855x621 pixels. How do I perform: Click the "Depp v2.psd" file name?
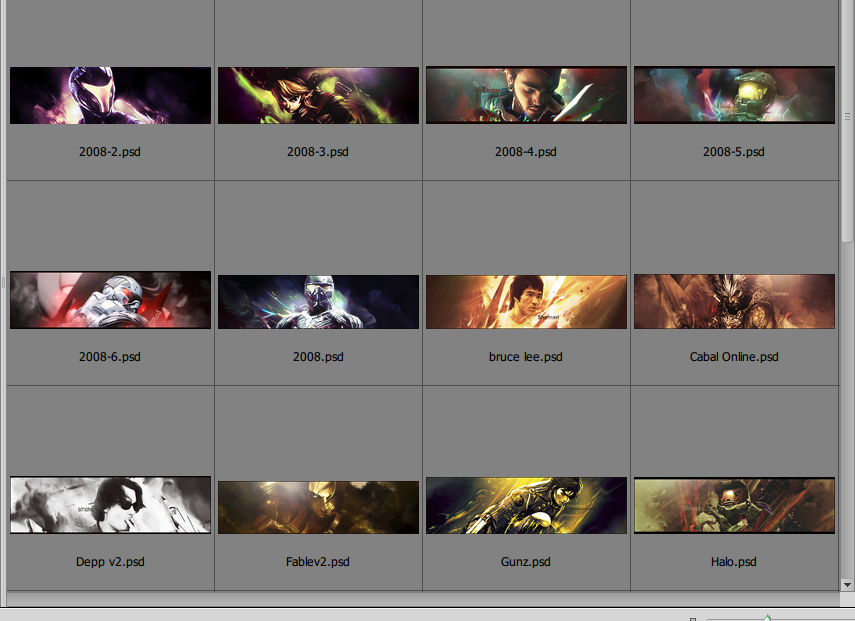click(110, 562)
